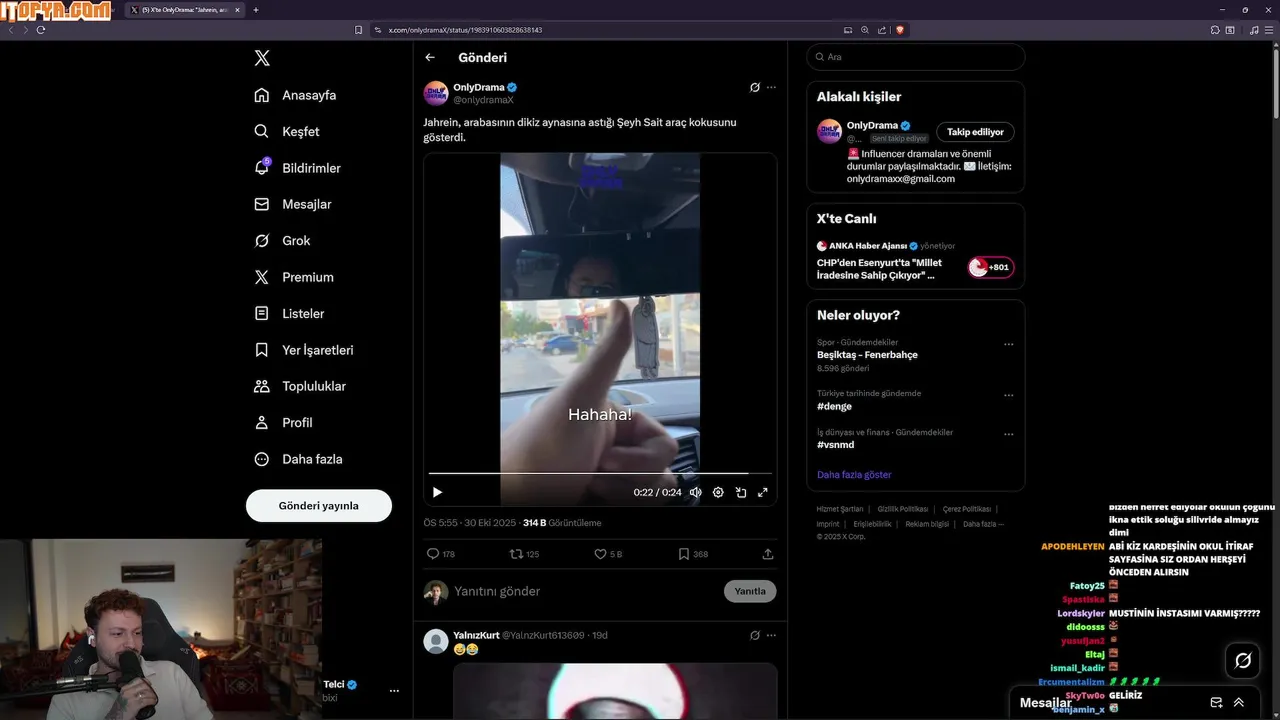Open Profil page
This screenshot has width=1280, height=720.
click(x=283, y=423)
